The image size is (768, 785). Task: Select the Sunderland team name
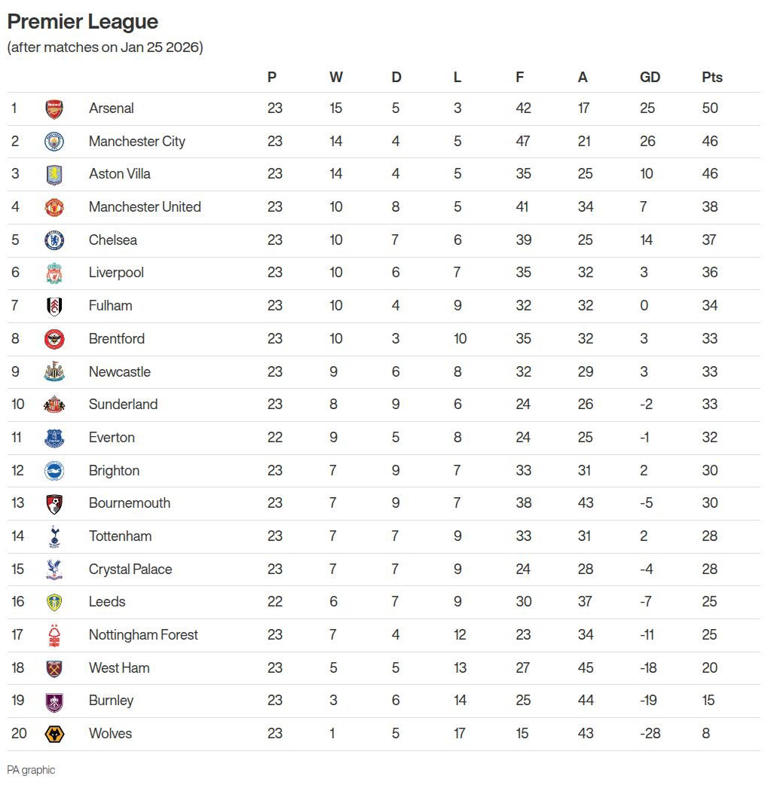click(x=123, y=405)
